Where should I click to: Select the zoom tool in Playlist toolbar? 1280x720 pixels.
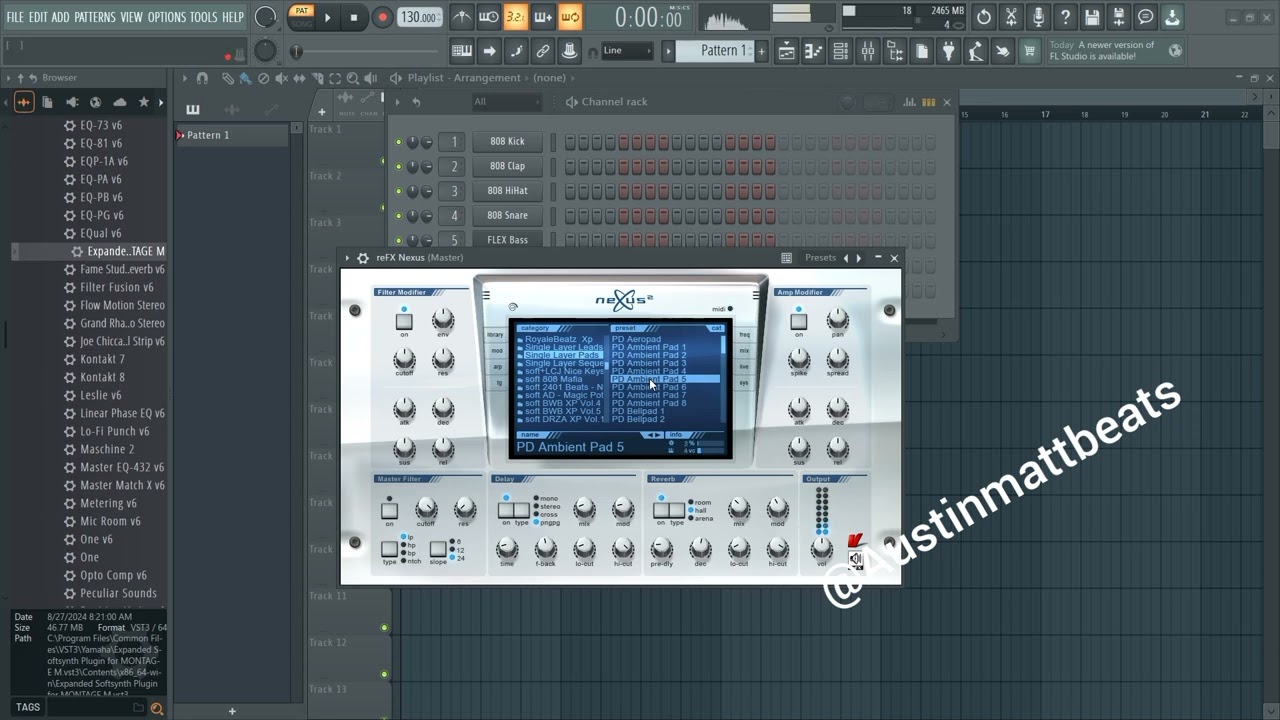click(353, 78)
